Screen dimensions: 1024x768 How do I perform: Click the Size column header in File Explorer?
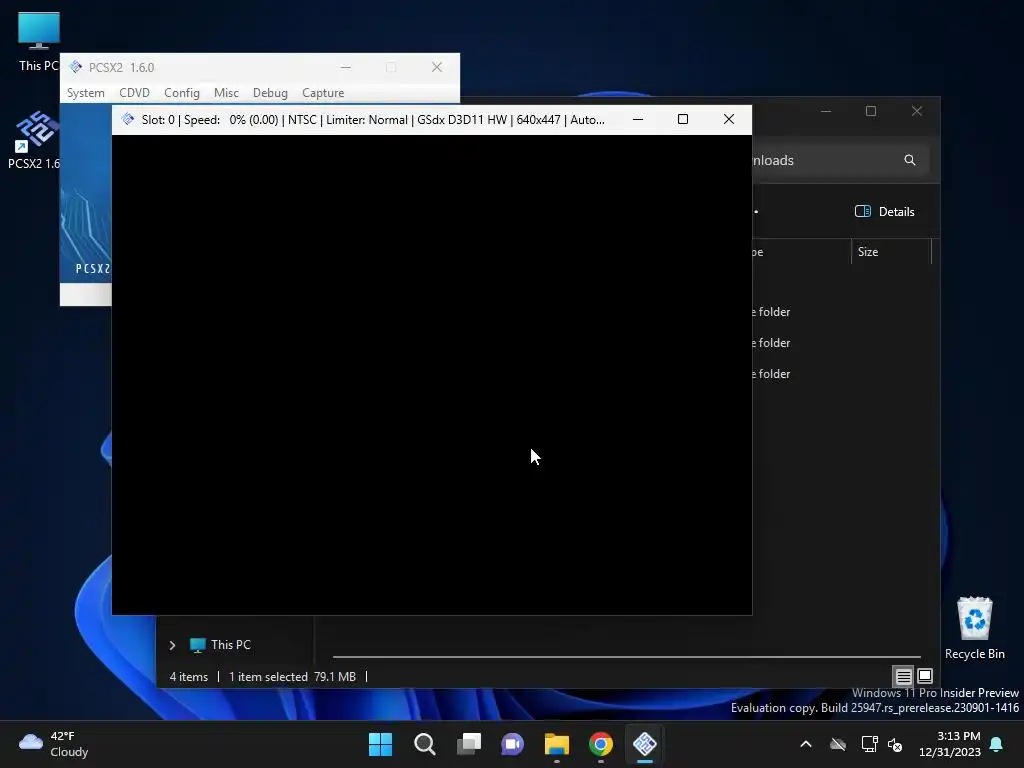891,252
